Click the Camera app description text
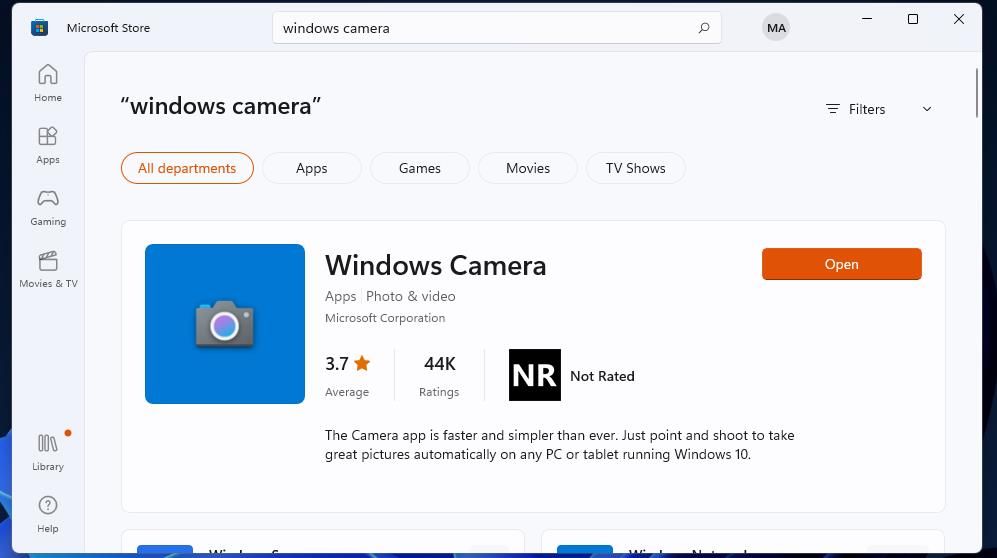This screenshot has height=558, width=997. point(560,444)
